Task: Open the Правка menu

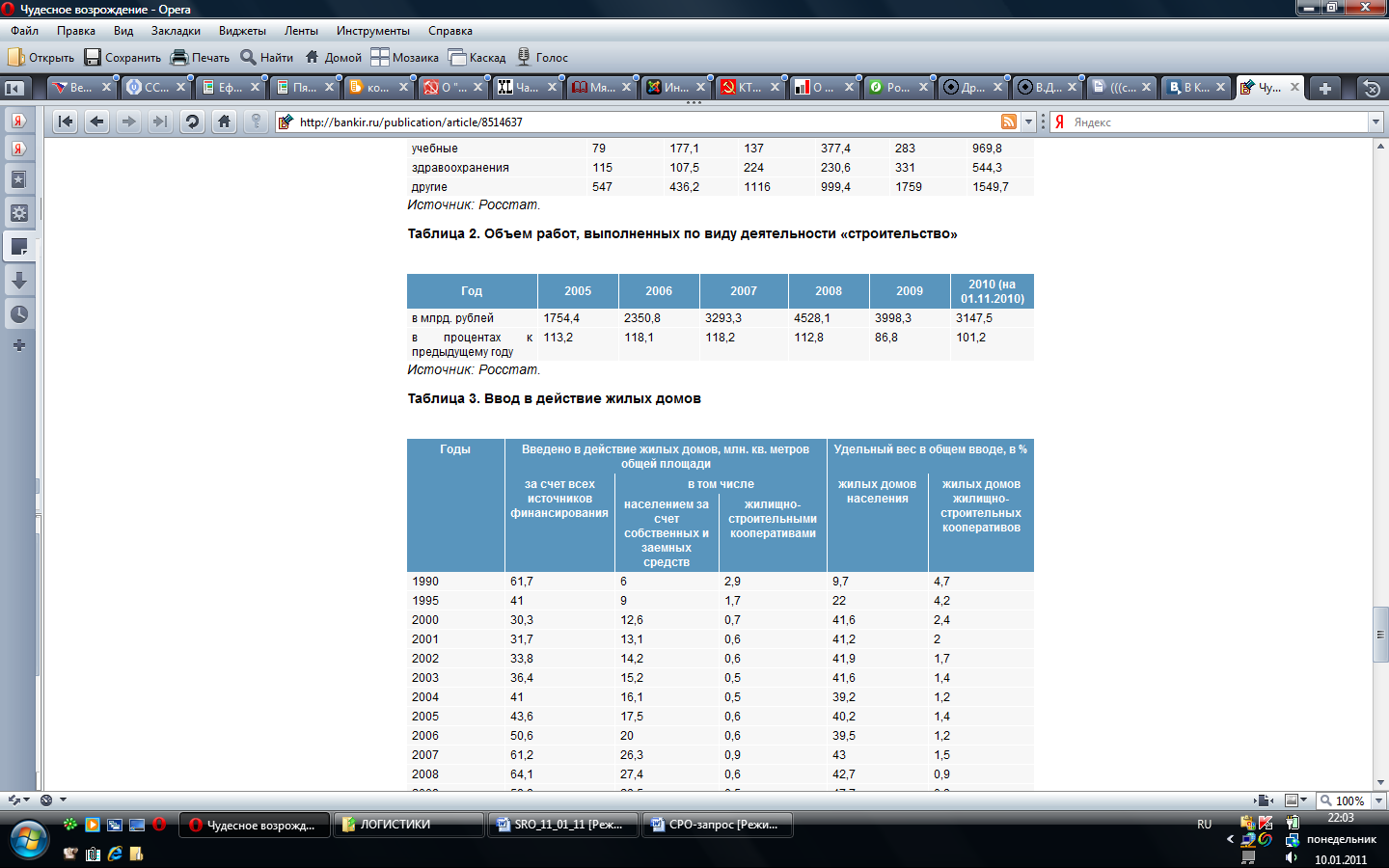Action: pyautogui.click(x=76, y=31)
